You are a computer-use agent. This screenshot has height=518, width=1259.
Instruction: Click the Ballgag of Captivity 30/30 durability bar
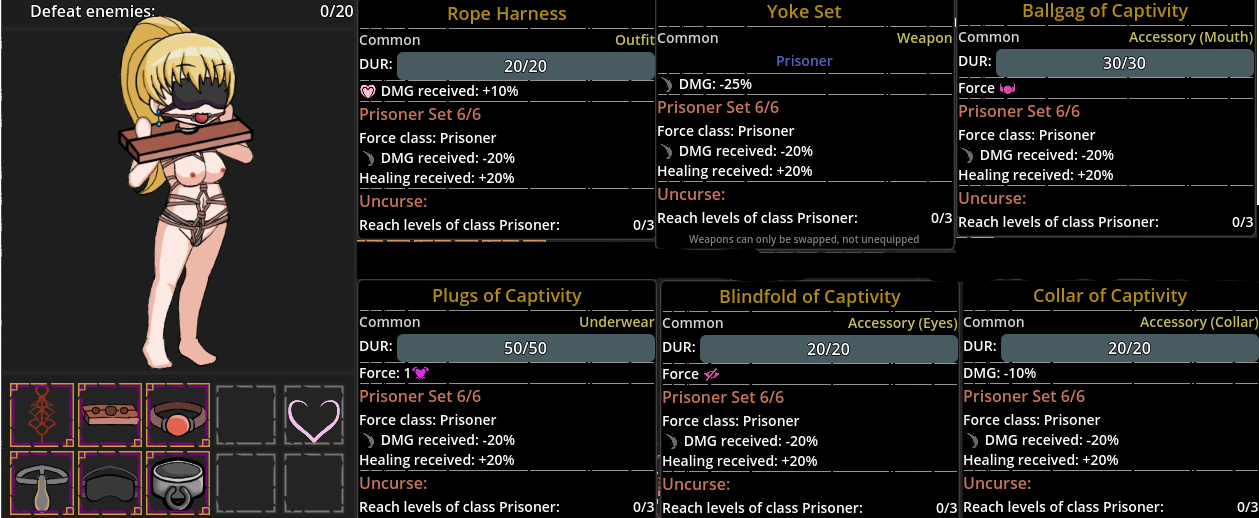point(1125,63)
